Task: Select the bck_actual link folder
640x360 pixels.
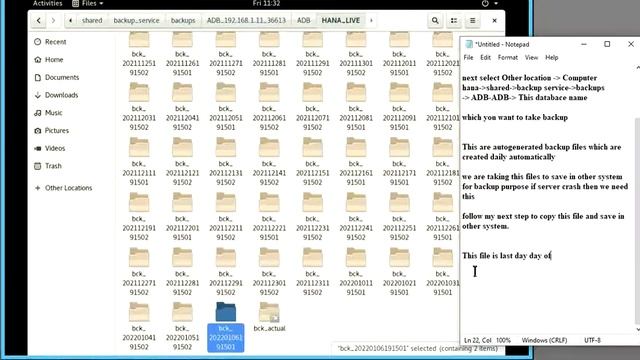Action: pos(269,318)
